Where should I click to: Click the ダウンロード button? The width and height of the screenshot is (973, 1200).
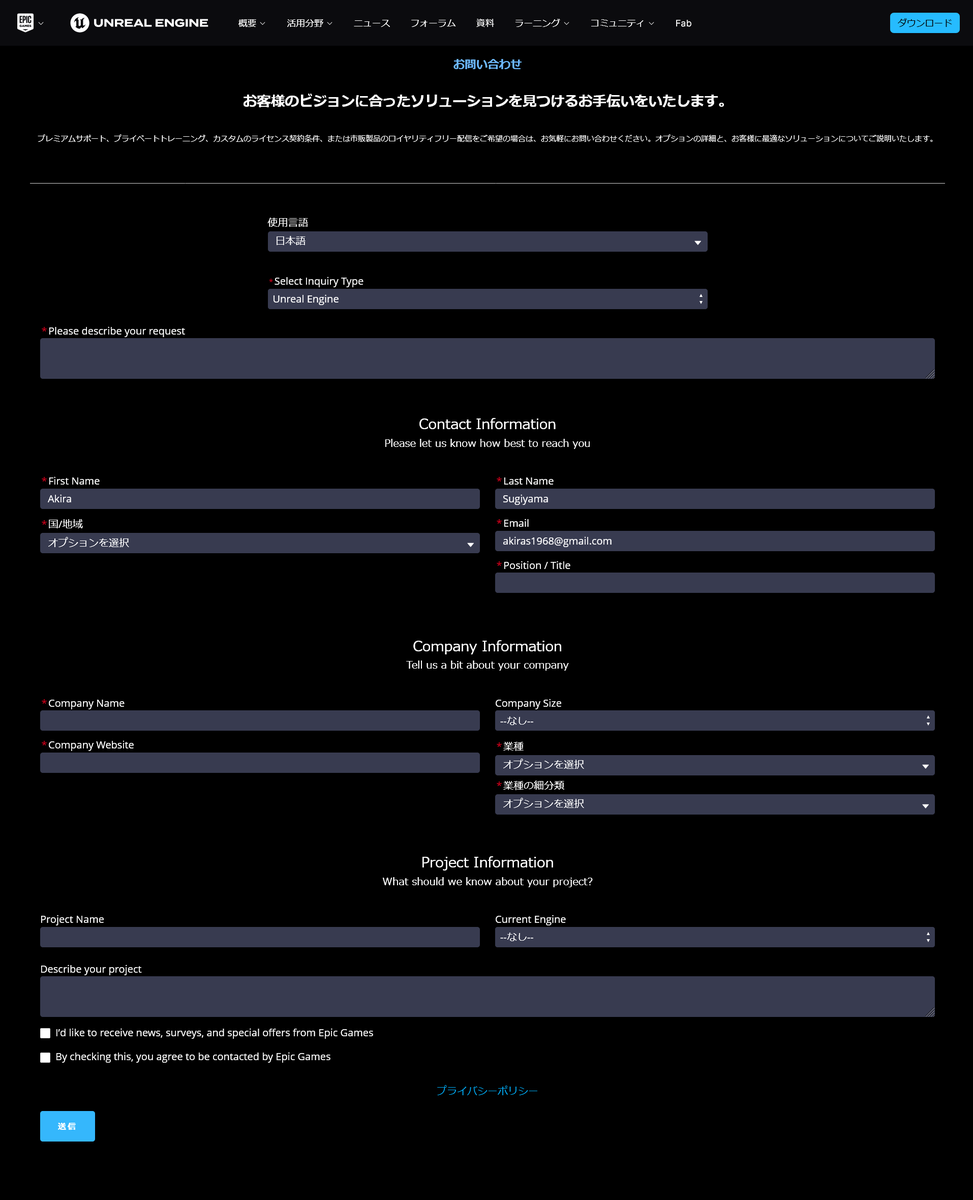pyautogui.click(x=924, y=23)
